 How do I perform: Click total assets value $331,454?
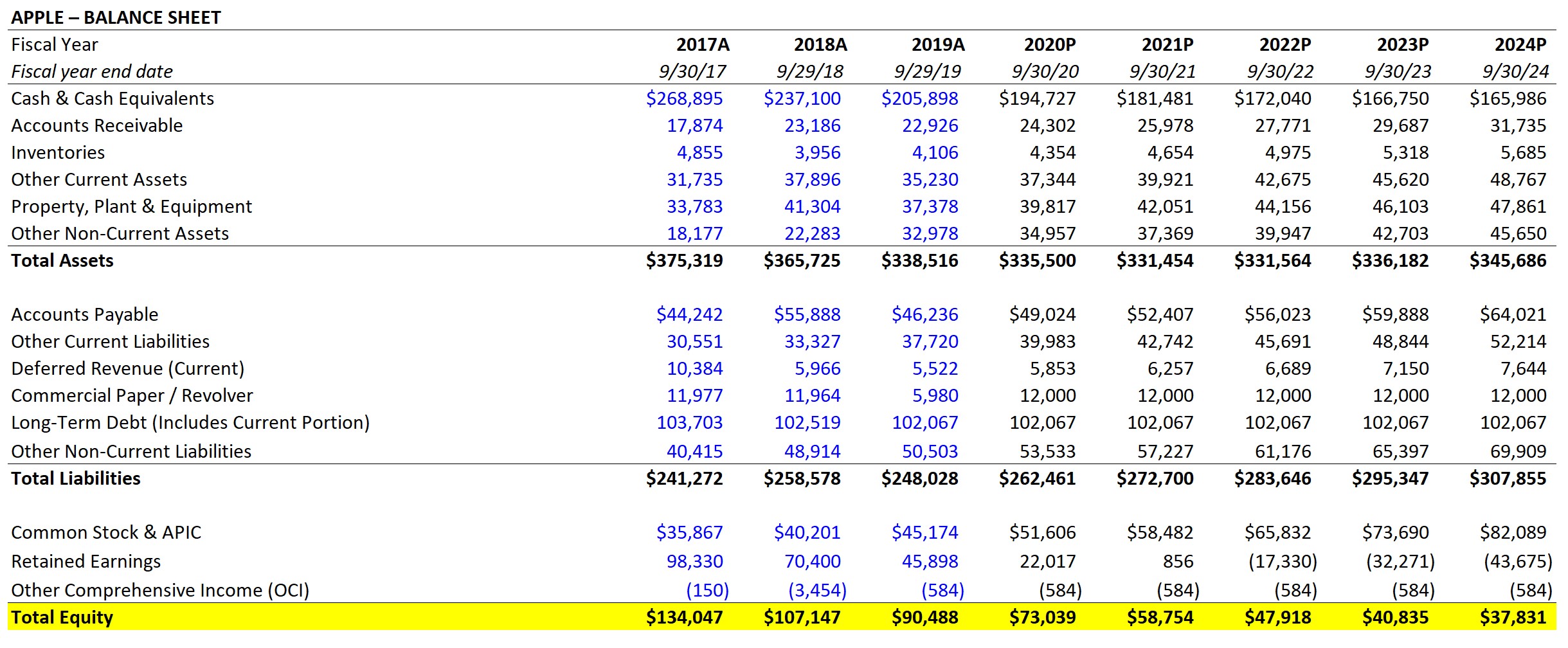[1155, 260]
